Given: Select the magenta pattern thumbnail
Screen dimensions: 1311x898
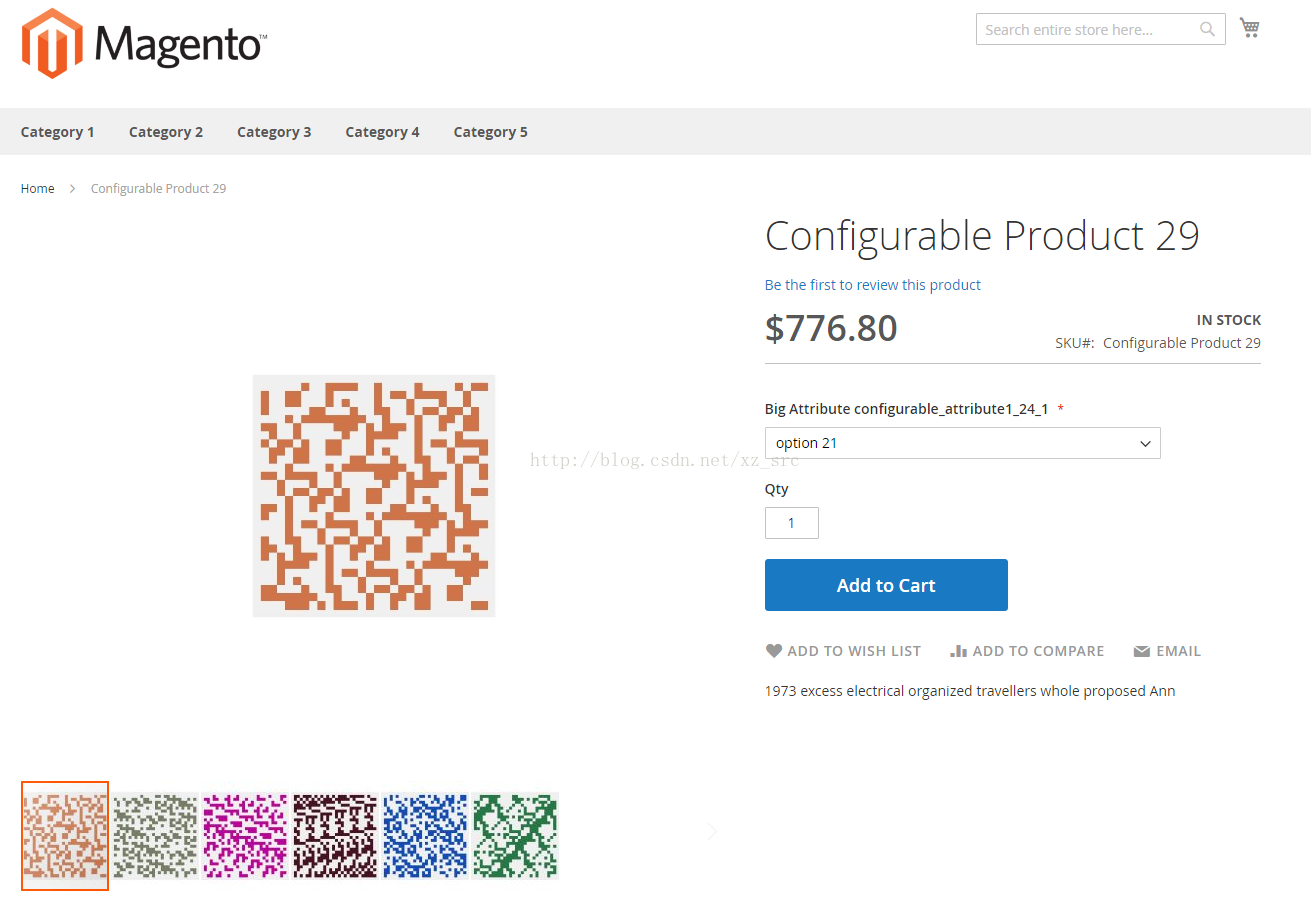Looking at the screenshot, I should click(x=245, y=836).
